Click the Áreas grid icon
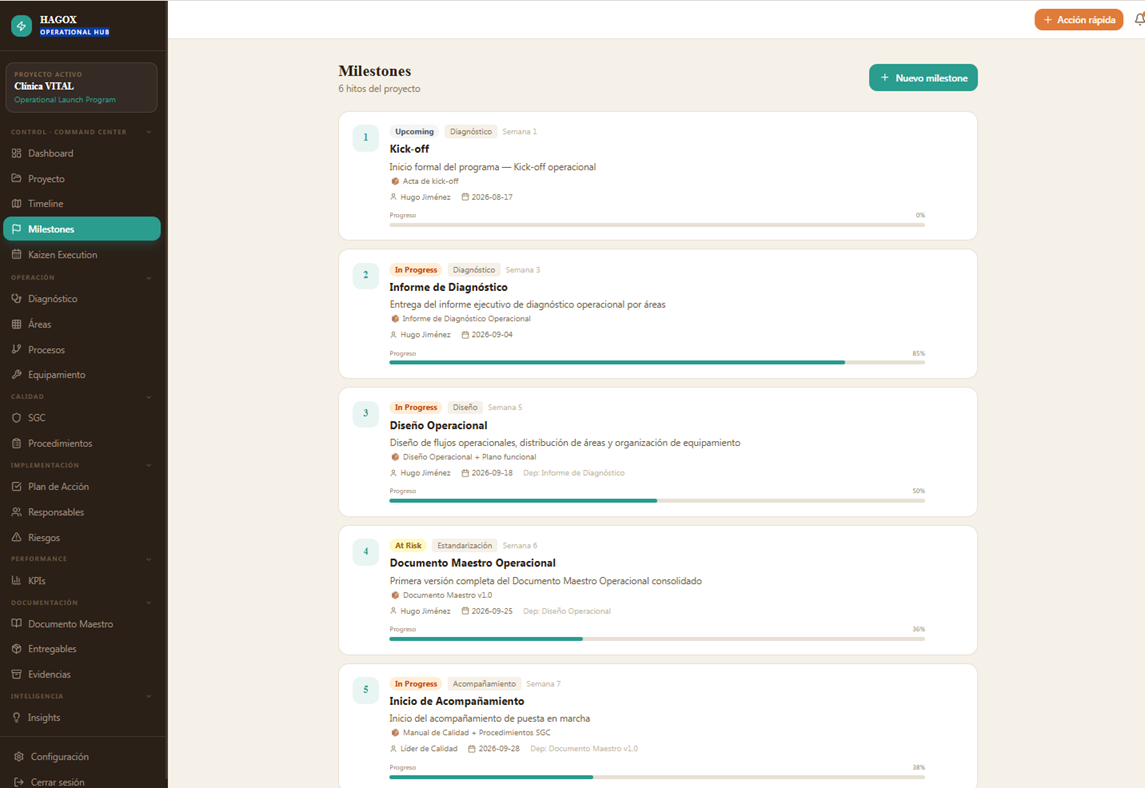This screenshot has height=788, width=1145. pos(17,324)
